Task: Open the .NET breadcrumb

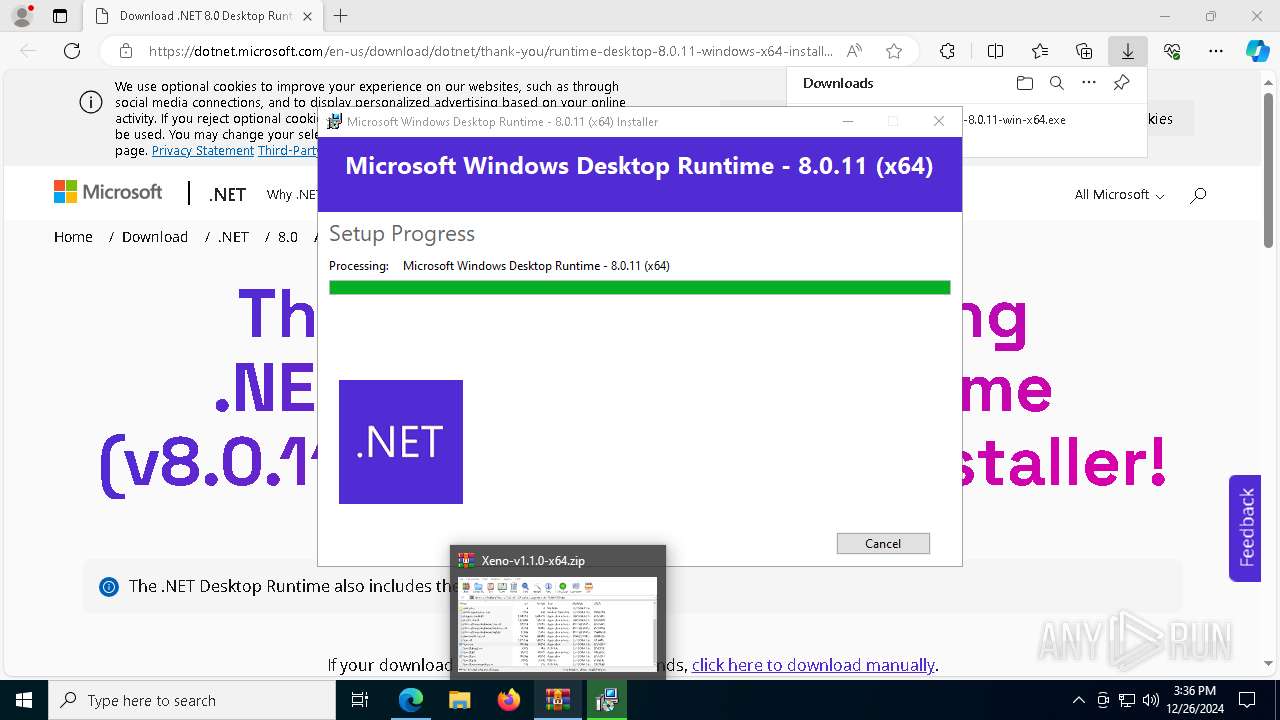Action: point(233,237)
